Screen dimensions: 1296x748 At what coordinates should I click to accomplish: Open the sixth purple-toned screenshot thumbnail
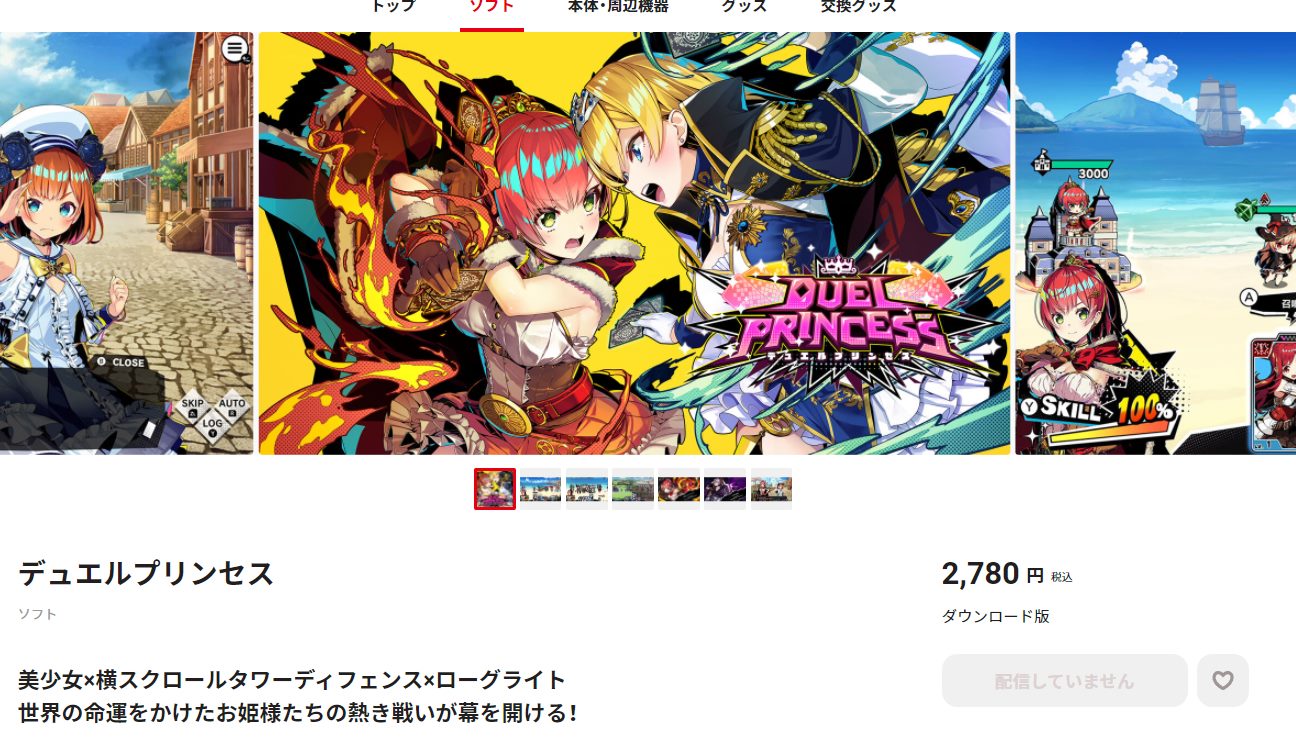click(x=725, y=489)
